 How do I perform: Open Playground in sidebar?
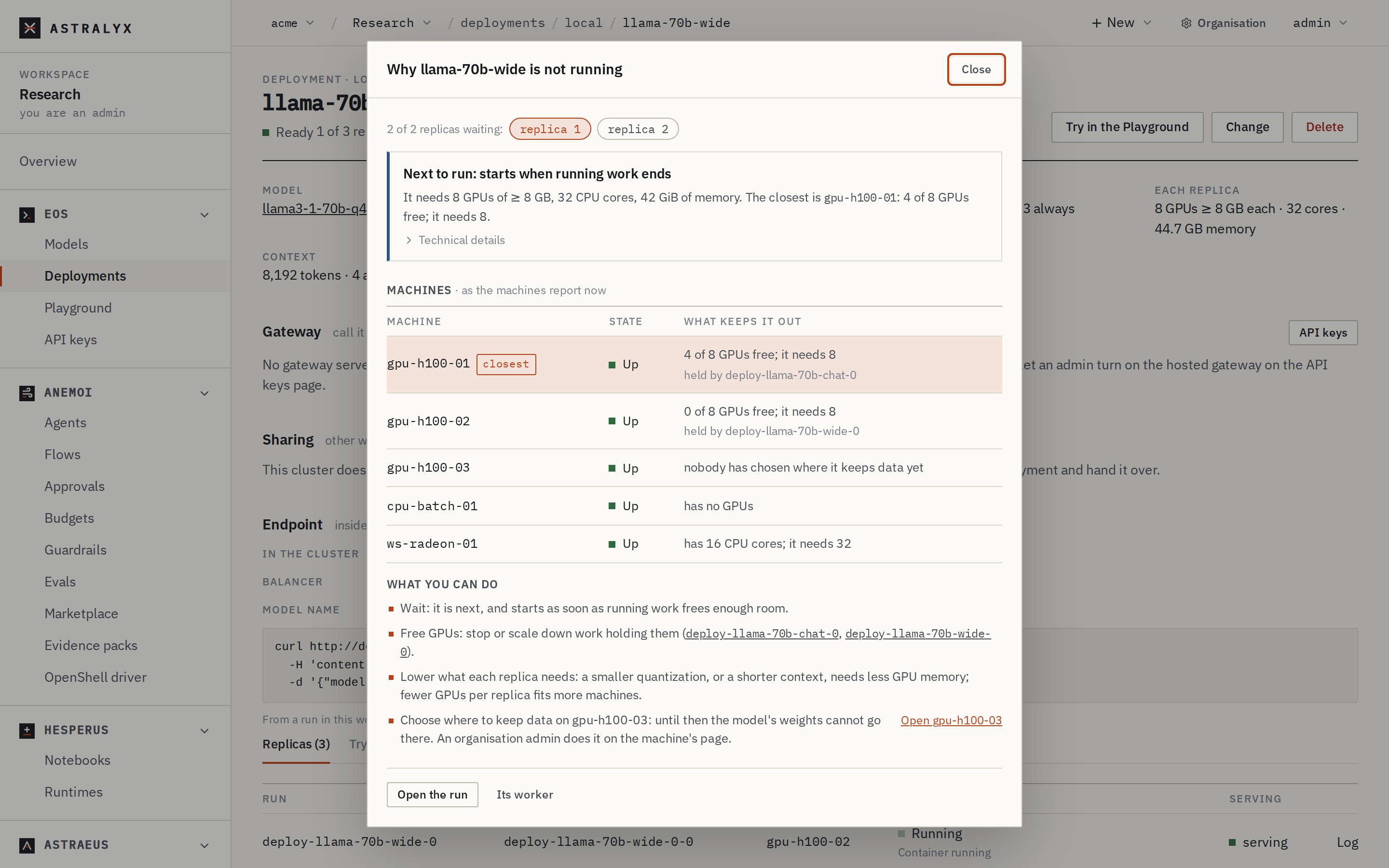coord(78,308)
